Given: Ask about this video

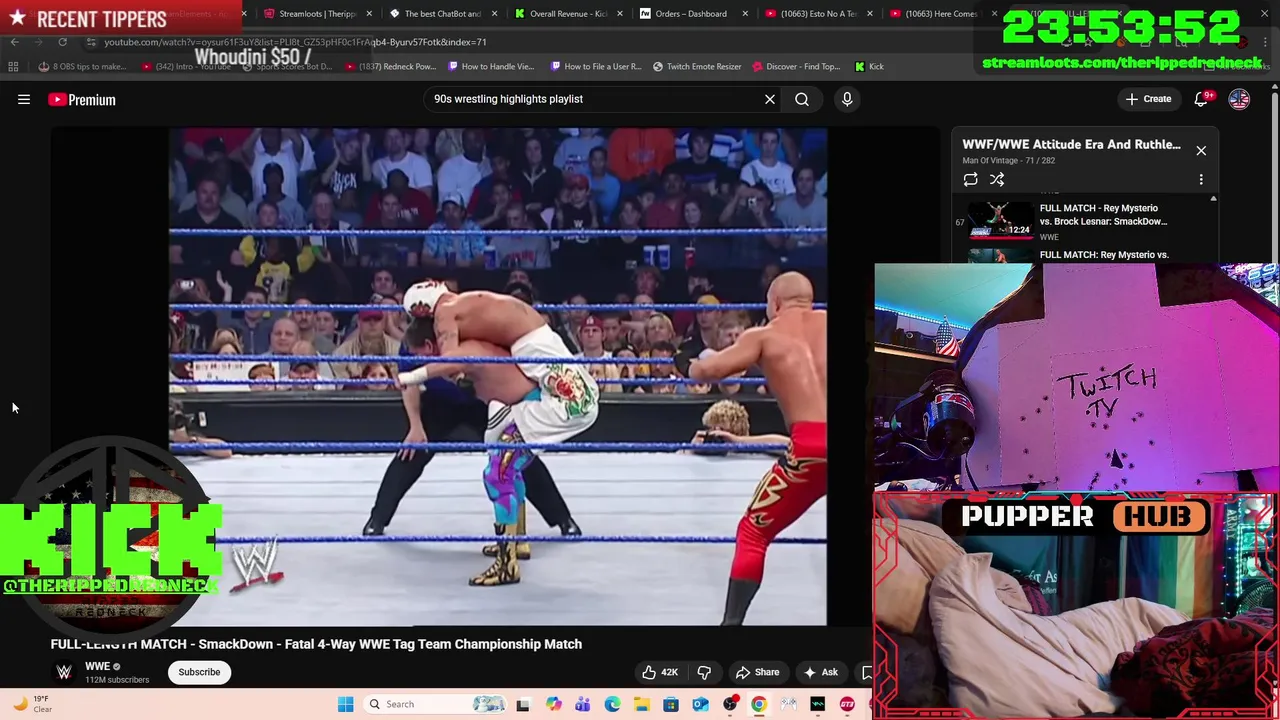Looking at the screenshot, I should point(820,672).
